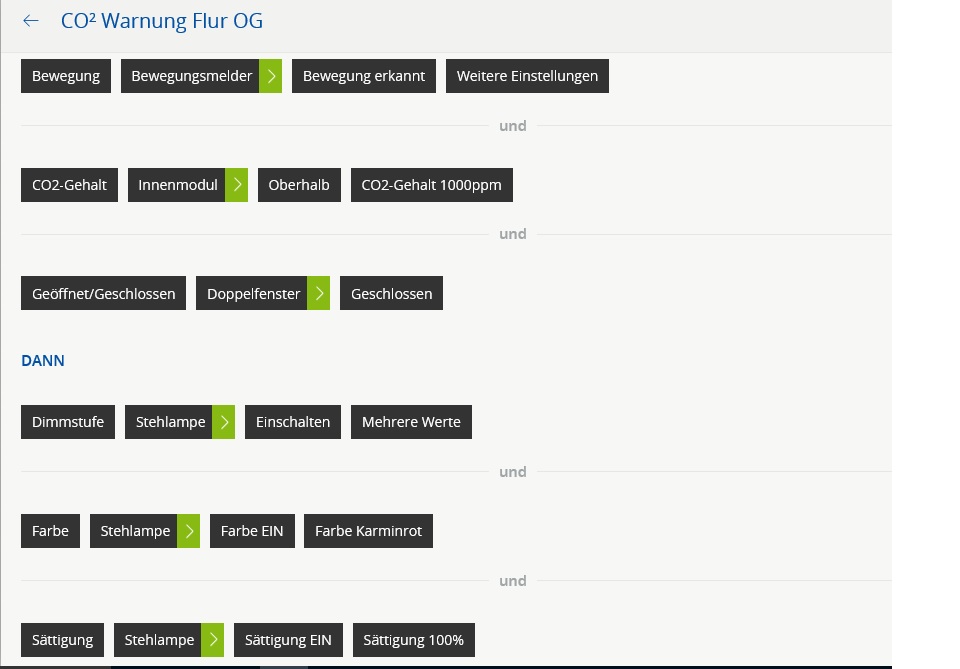Click the CO2-Gehalt condition tag
Screen dimensions: 960x669
tap(69, 185)
